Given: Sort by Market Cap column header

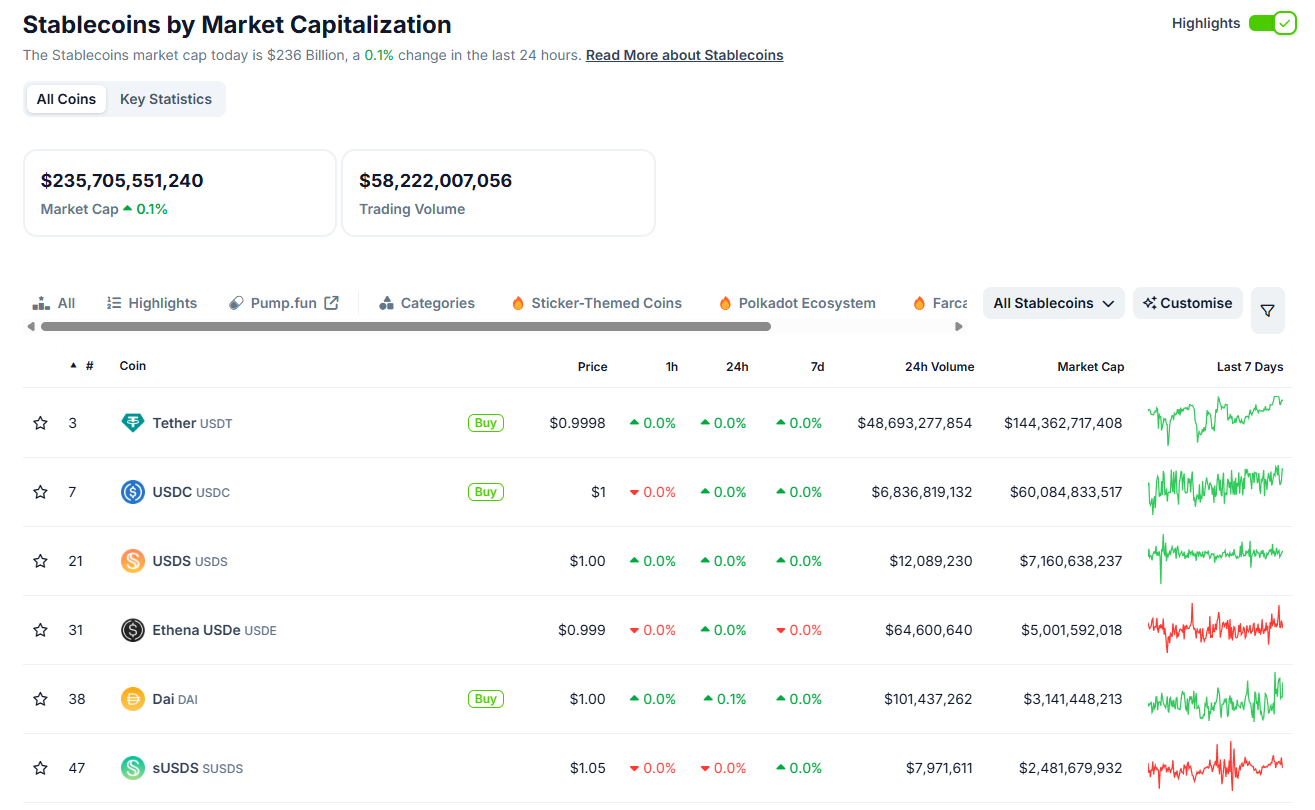Looking at the screenshot, I should pyautogui.click(x=1090, y=367).
